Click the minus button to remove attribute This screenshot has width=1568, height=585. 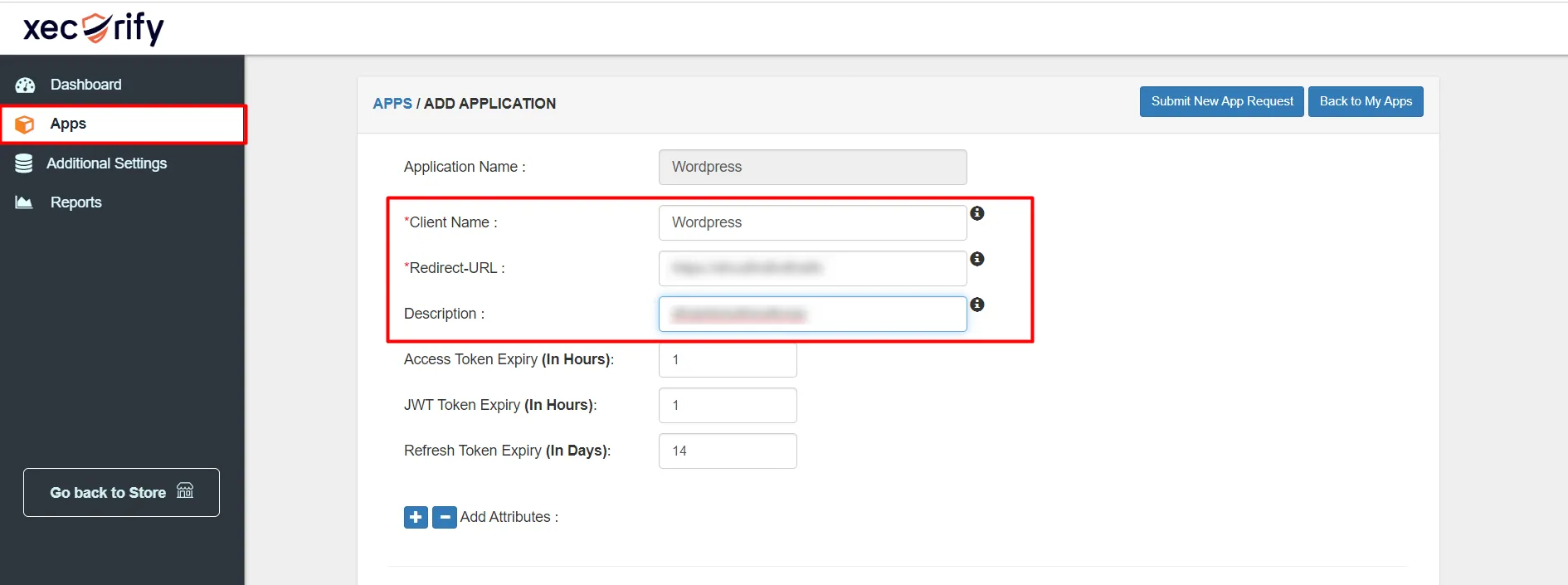(445, 517)
